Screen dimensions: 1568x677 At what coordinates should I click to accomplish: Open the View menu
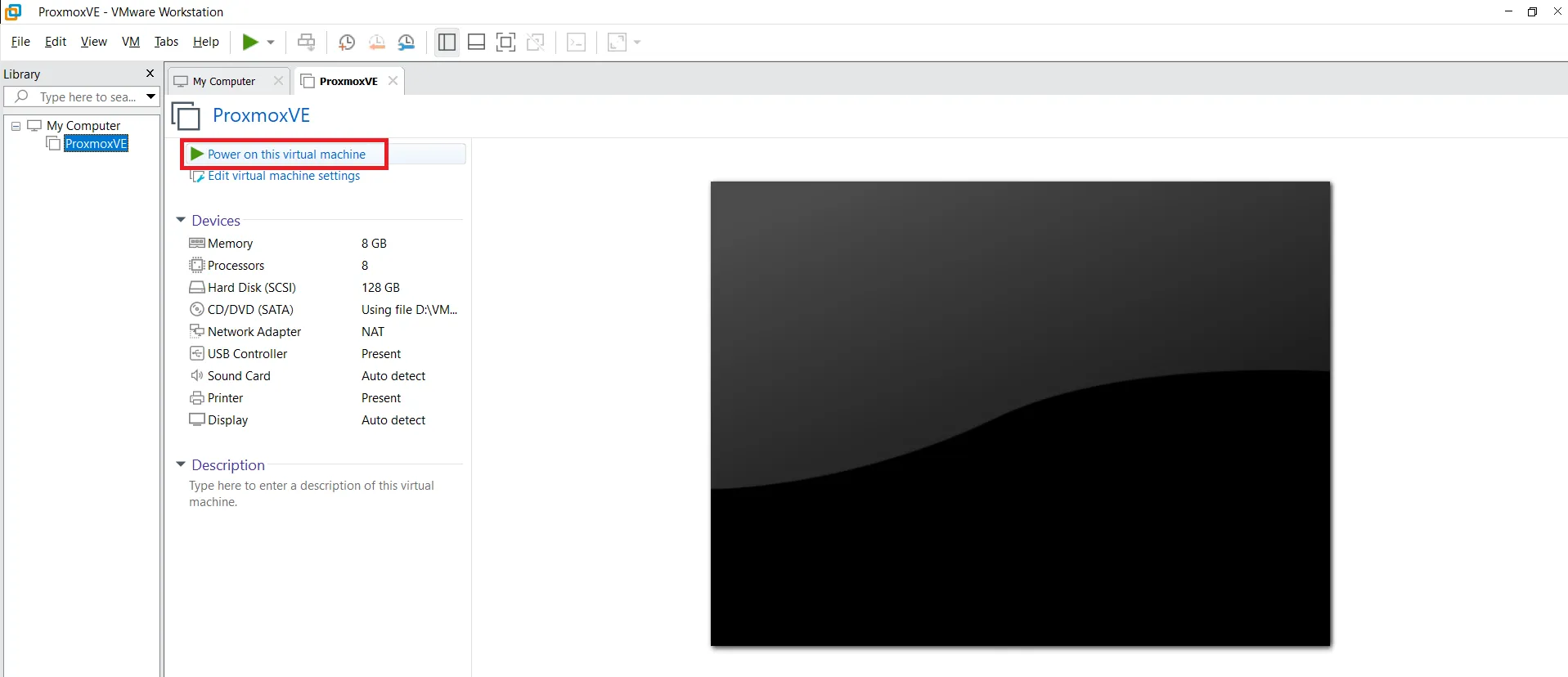pyautogui.click(x=94, y=42)
